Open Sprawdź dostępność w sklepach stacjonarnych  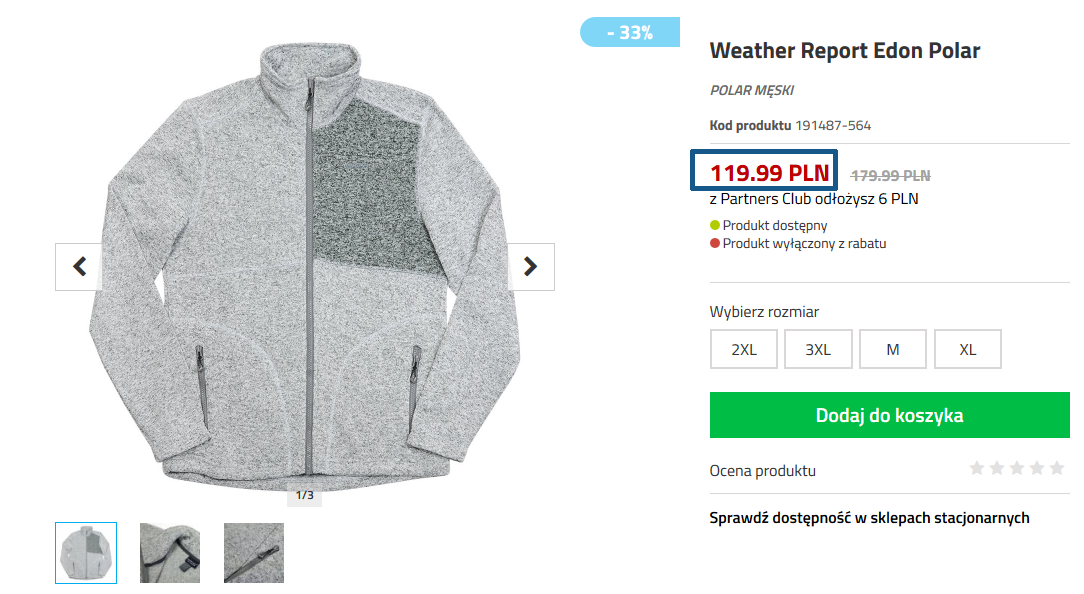(869, 518)
